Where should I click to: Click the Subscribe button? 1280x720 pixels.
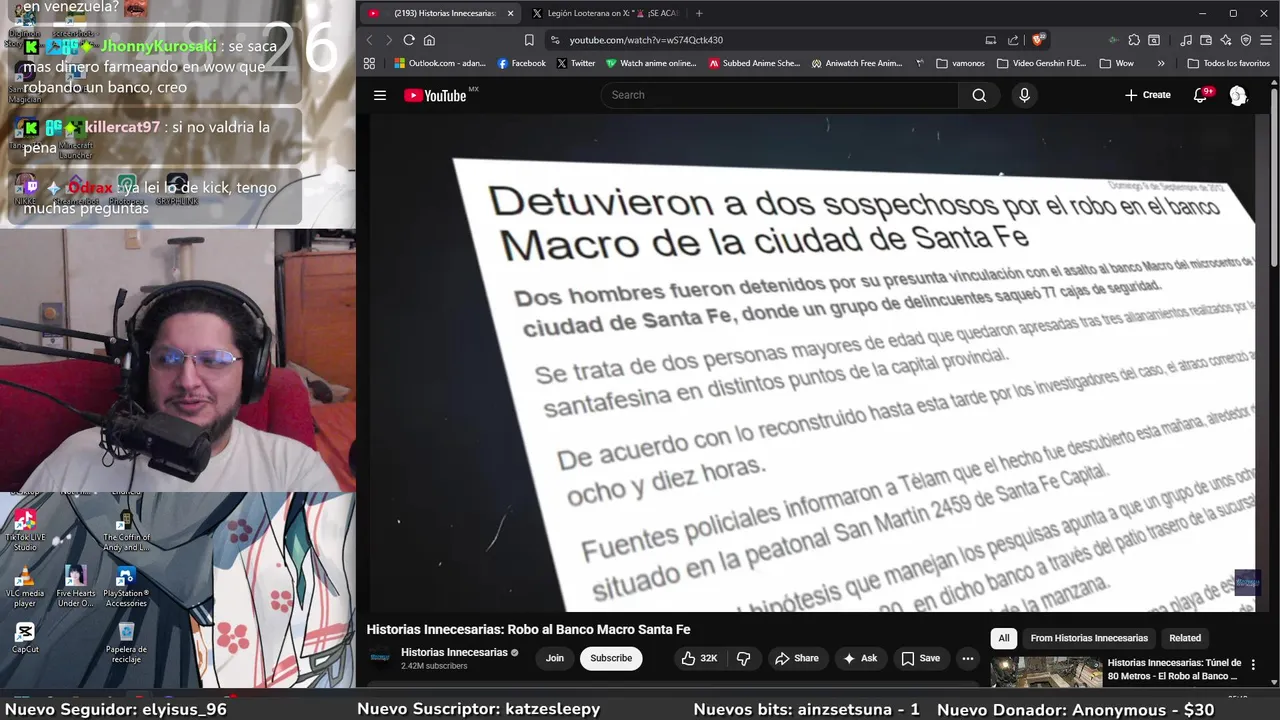(x=611, y=658)
